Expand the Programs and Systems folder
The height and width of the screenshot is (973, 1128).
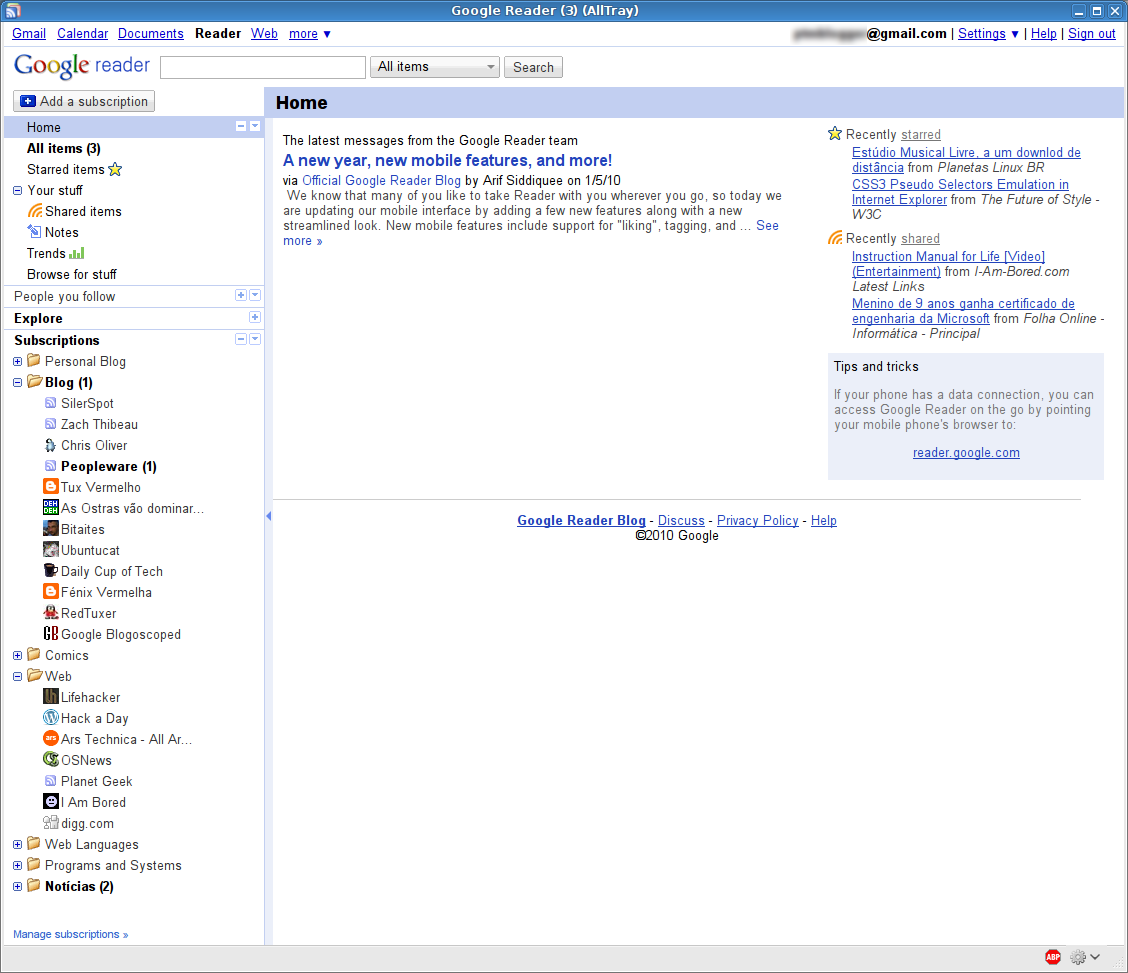[x=17, y=866]
